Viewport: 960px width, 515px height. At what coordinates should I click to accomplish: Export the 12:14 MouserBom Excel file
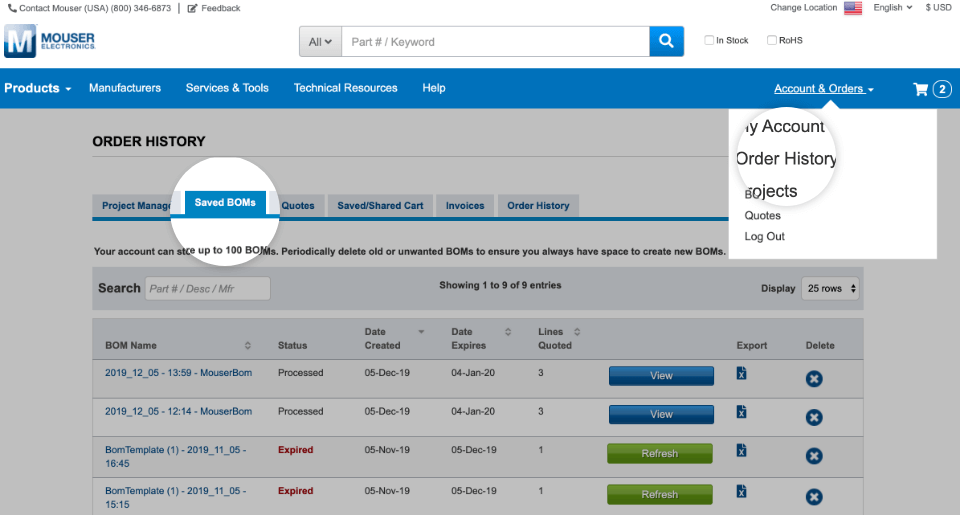coord(741,412)
